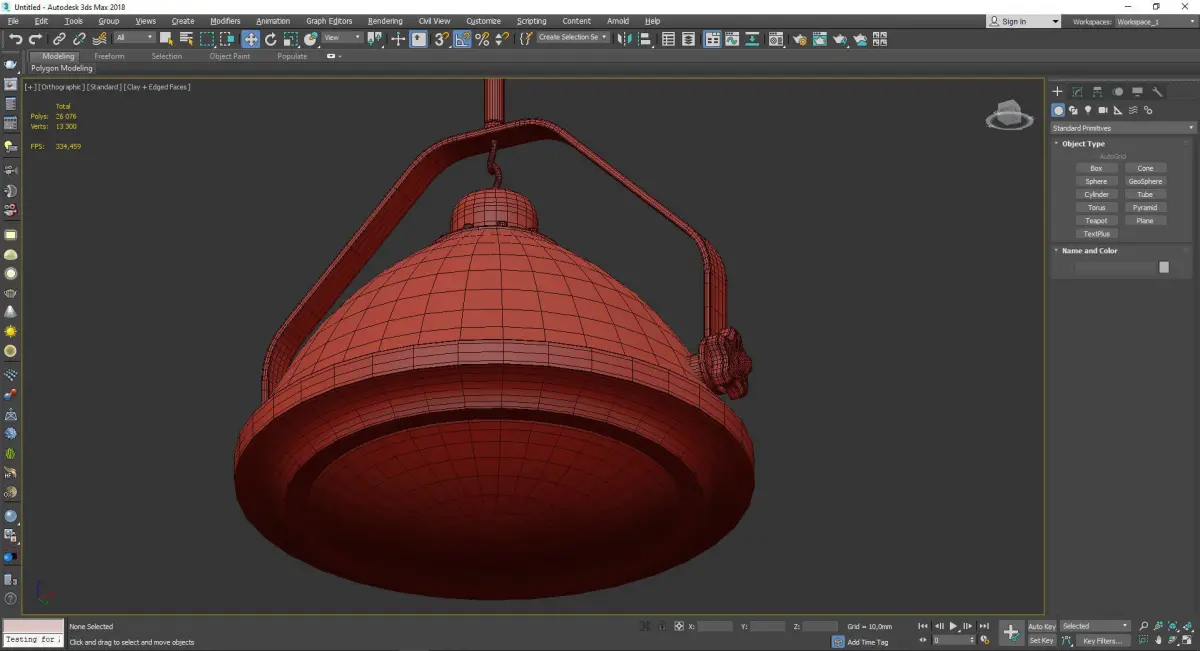Open the Utilities wrench panel tab
The height and width of the screenshot is (651, 1200).
coord(1157,92)
